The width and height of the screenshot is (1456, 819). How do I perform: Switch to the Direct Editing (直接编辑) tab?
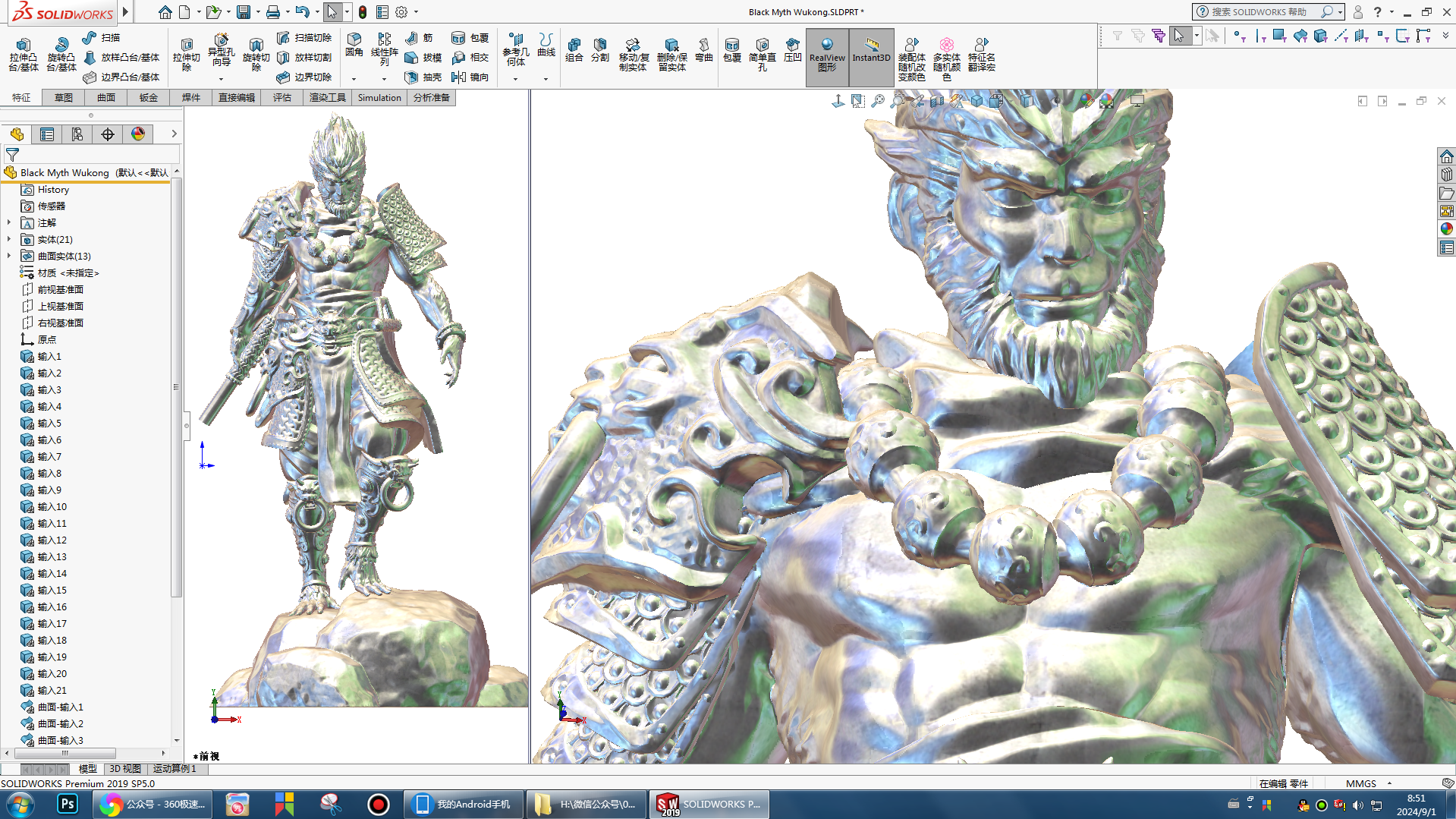[x=237, y=98]
